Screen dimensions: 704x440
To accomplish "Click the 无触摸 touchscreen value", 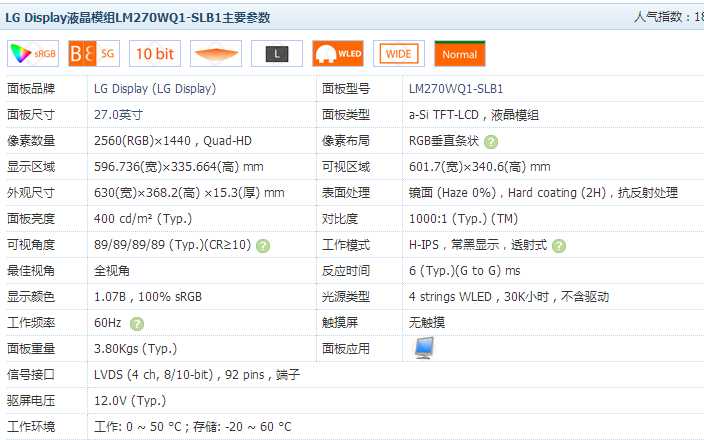I will click(427, 322).
